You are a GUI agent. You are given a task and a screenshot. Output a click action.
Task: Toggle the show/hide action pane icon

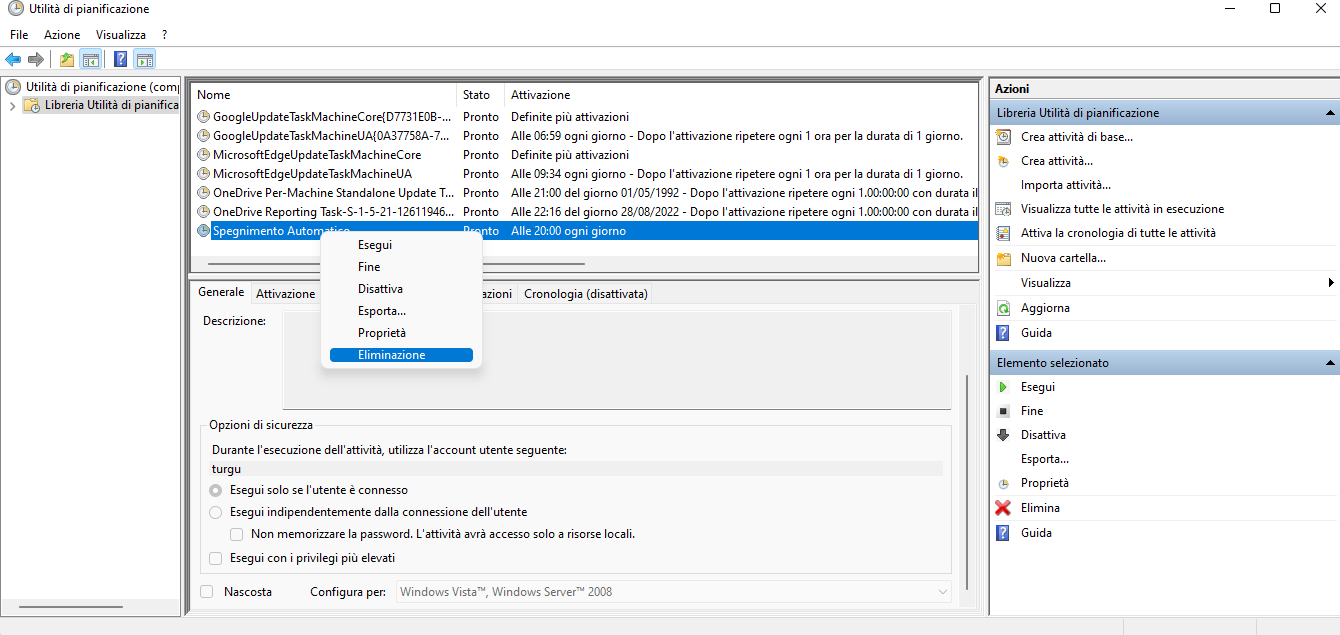tap(144, 59)
